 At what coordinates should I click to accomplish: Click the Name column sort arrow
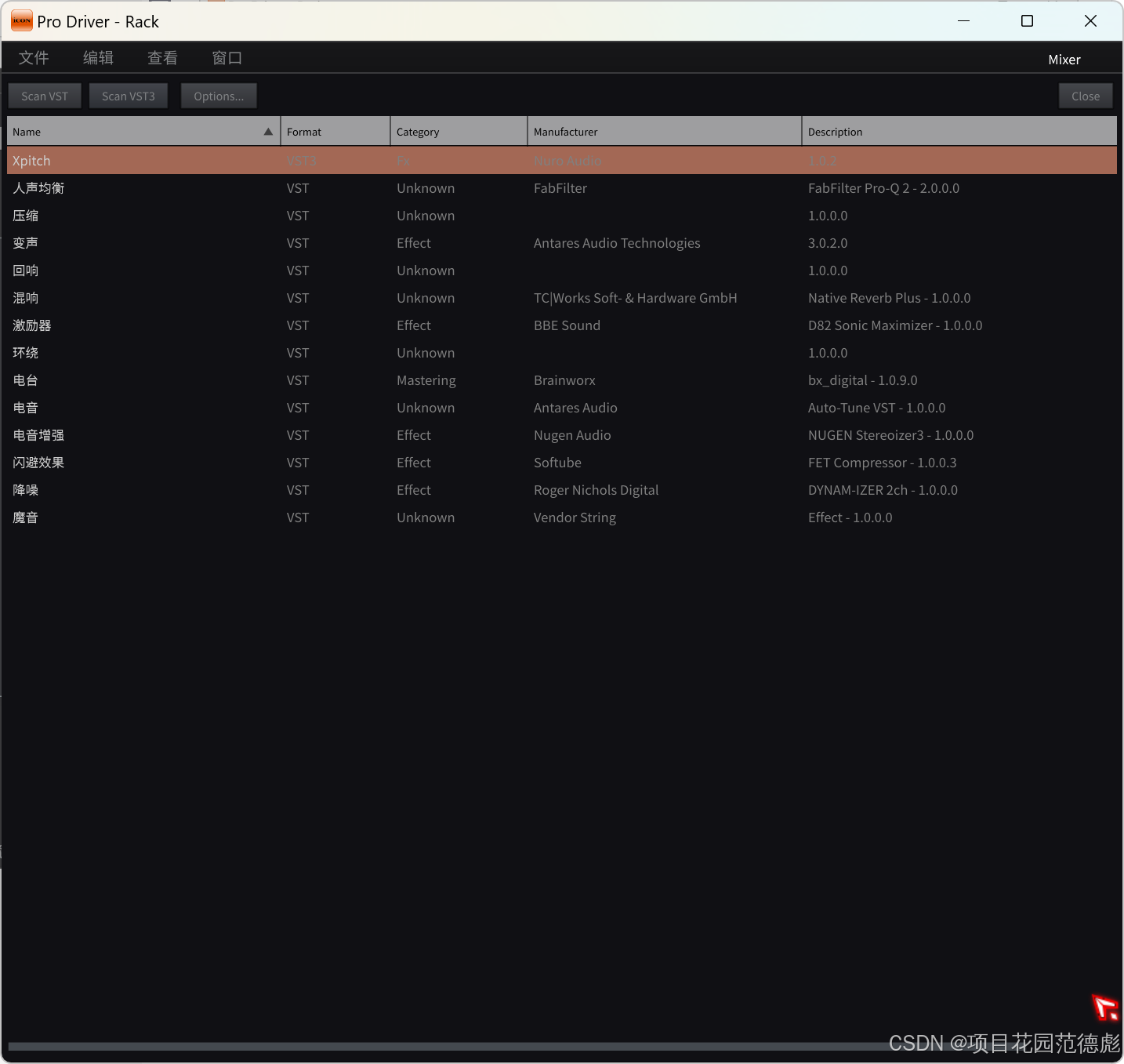[268, 132]
